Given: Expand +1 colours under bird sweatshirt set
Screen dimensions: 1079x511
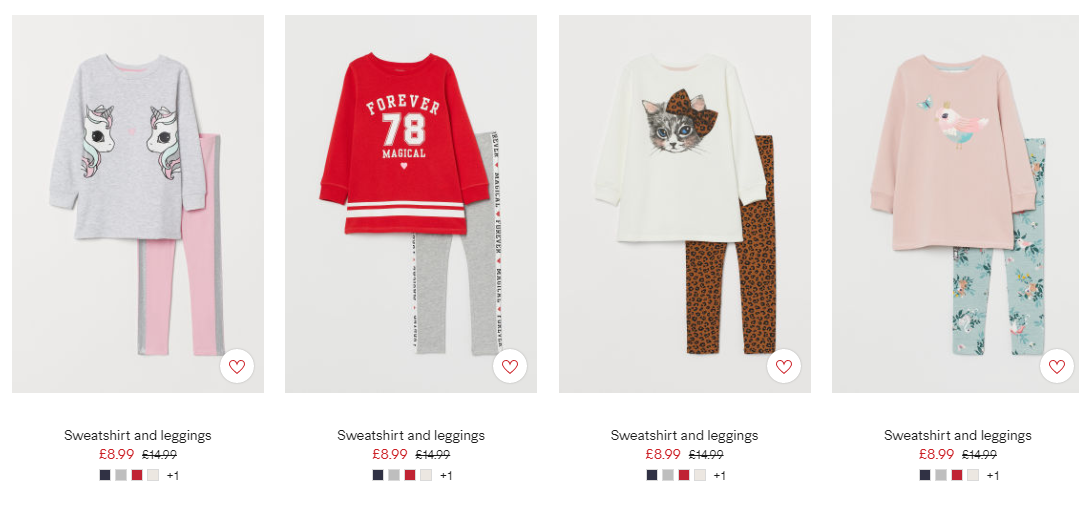Looking at the screenshot, I should pos(993,475).
